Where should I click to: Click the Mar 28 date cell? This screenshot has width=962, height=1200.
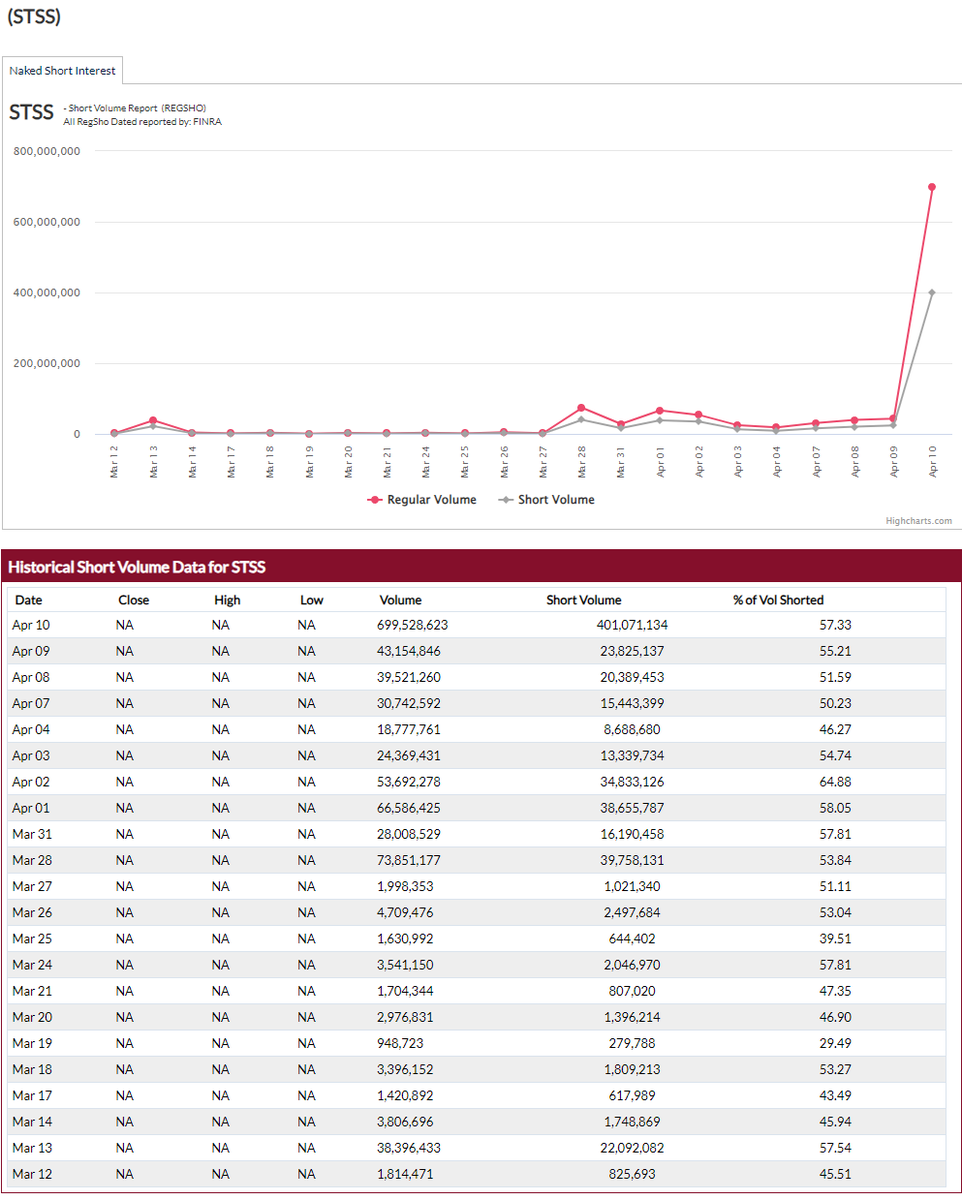coord(30,860)
